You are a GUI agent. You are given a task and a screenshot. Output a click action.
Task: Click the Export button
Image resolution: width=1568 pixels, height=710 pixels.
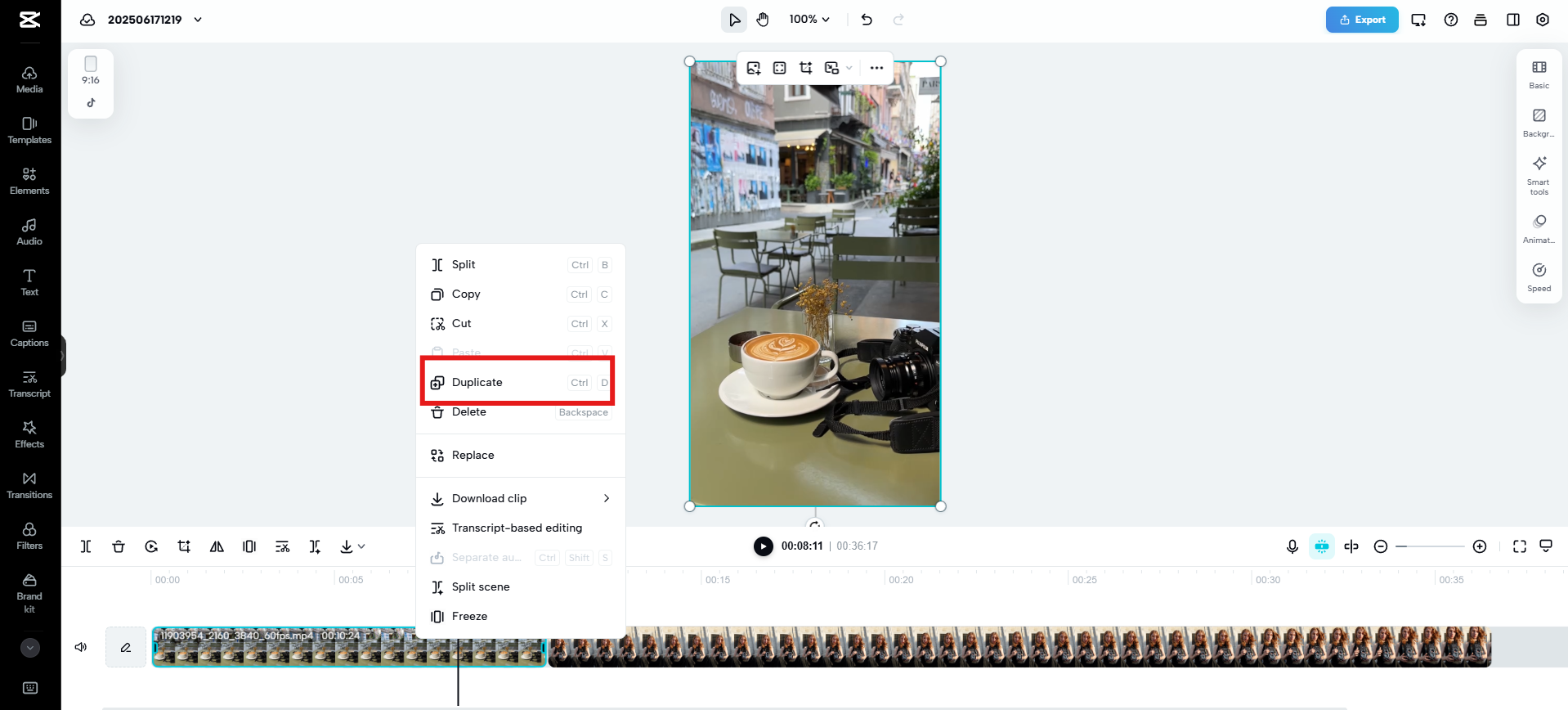pyautogui.click(x=1362, y=20)
